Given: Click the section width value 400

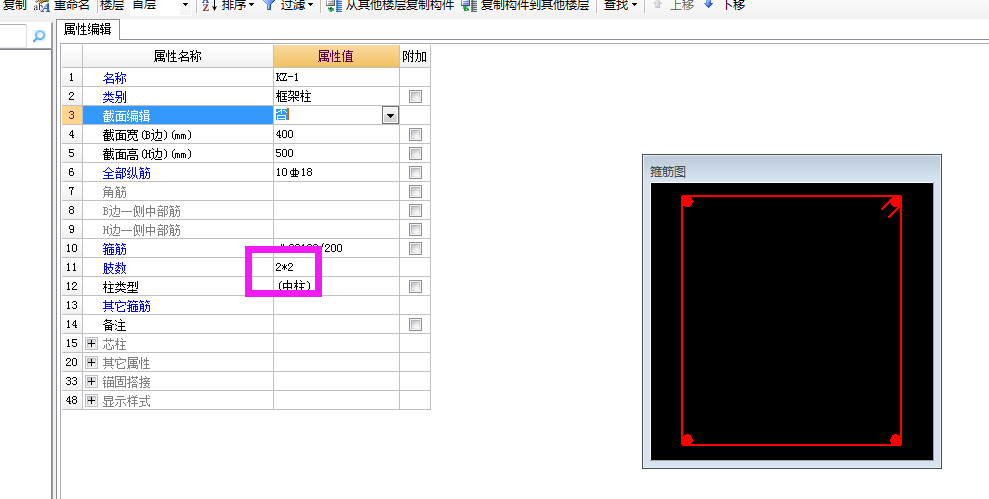Looking at the screenshot, I should [336, 134].
